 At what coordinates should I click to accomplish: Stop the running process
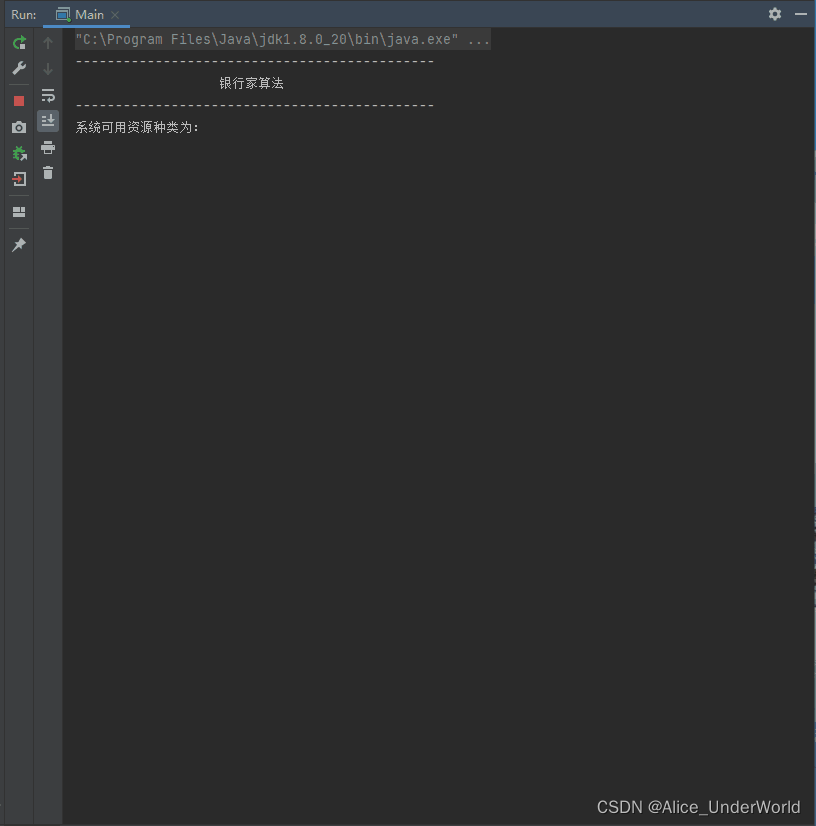click(x=19, y=101)
